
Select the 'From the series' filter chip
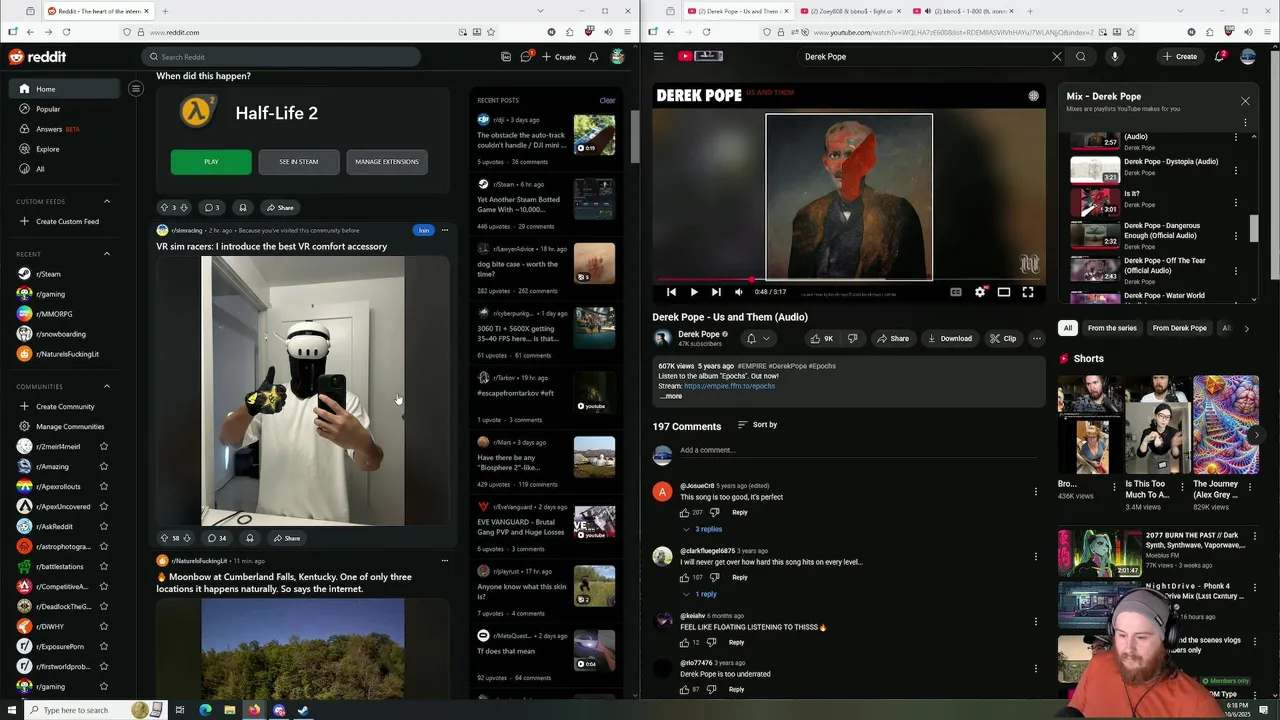pyautogui.click(x=1112, y=328)
